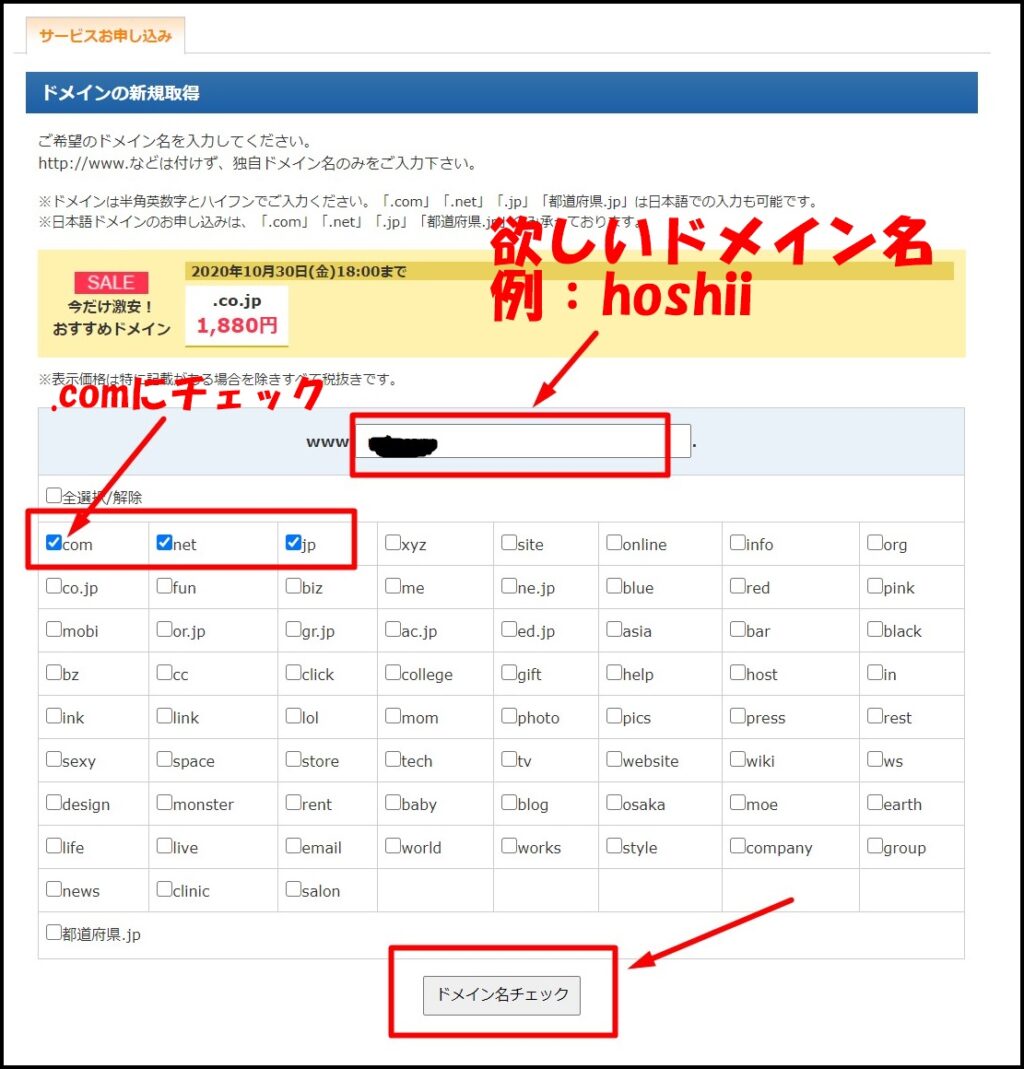Check the click domain checkbox
This screenshot has height=1069, width=1024.
click(x=293, y=672)
